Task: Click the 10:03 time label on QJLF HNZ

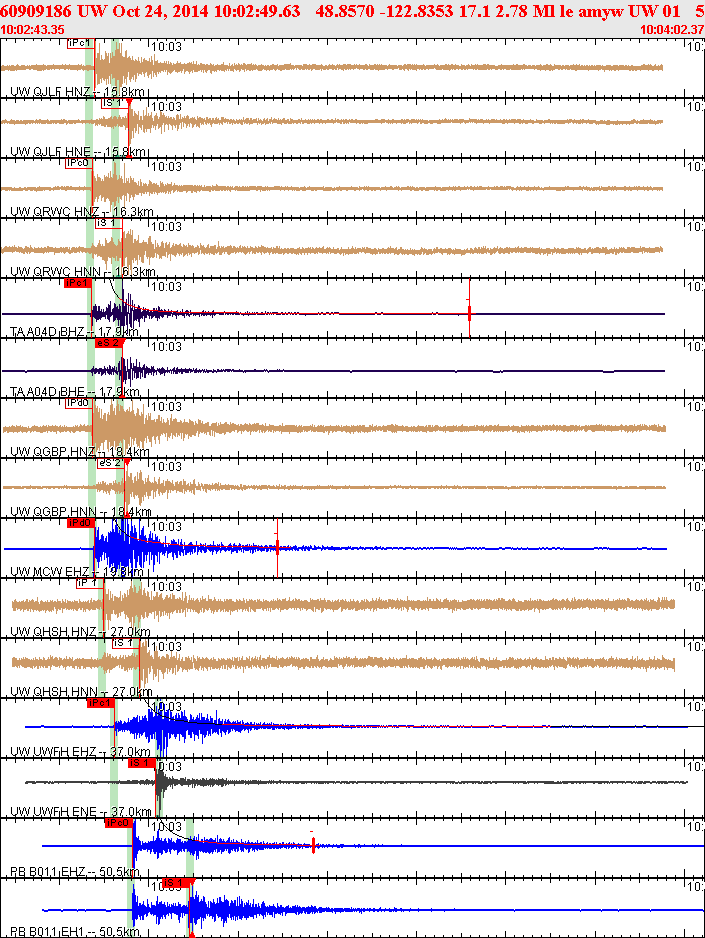Action: coord(166,47)
